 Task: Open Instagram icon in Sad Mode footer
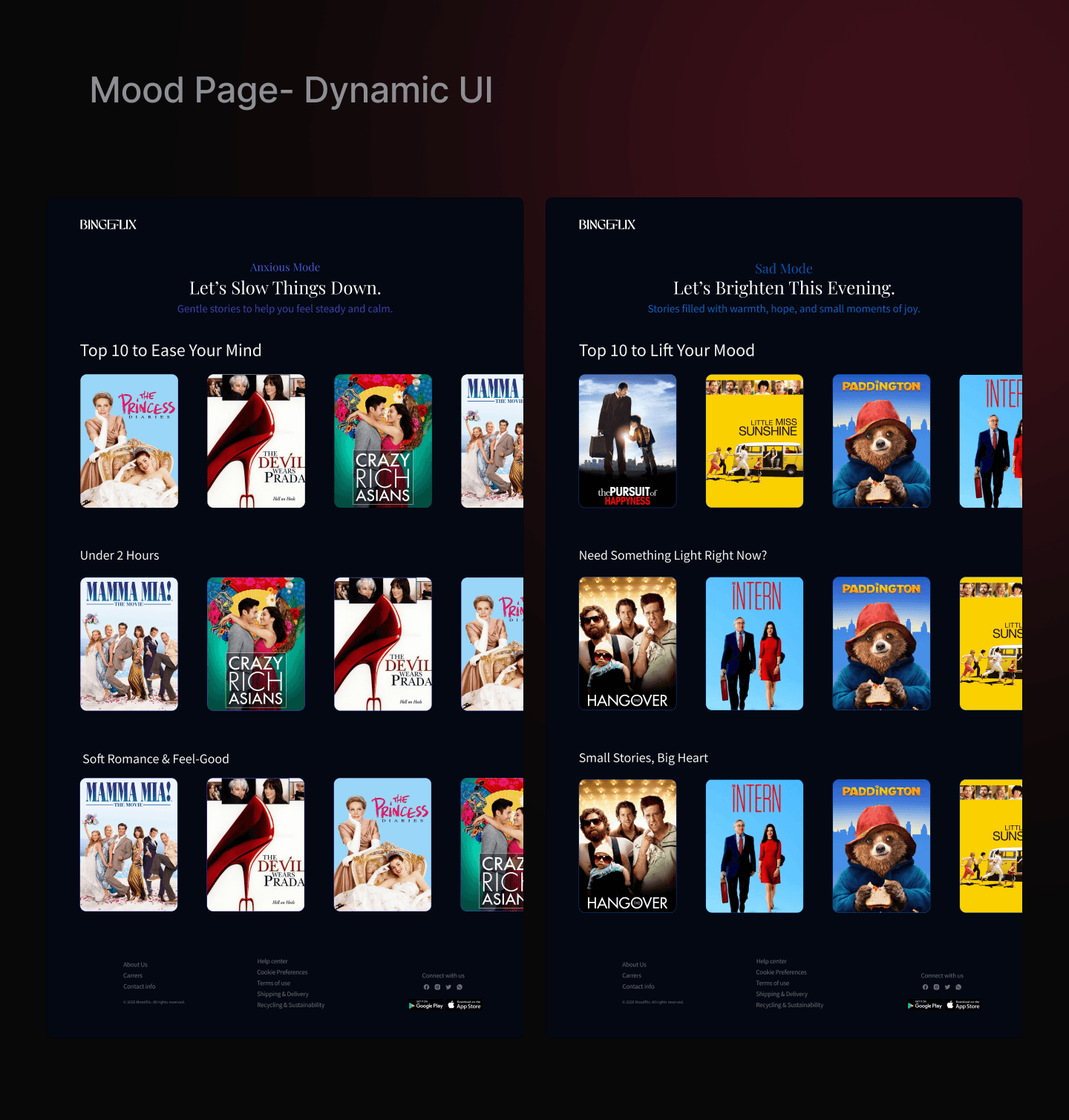click(936, 987)
